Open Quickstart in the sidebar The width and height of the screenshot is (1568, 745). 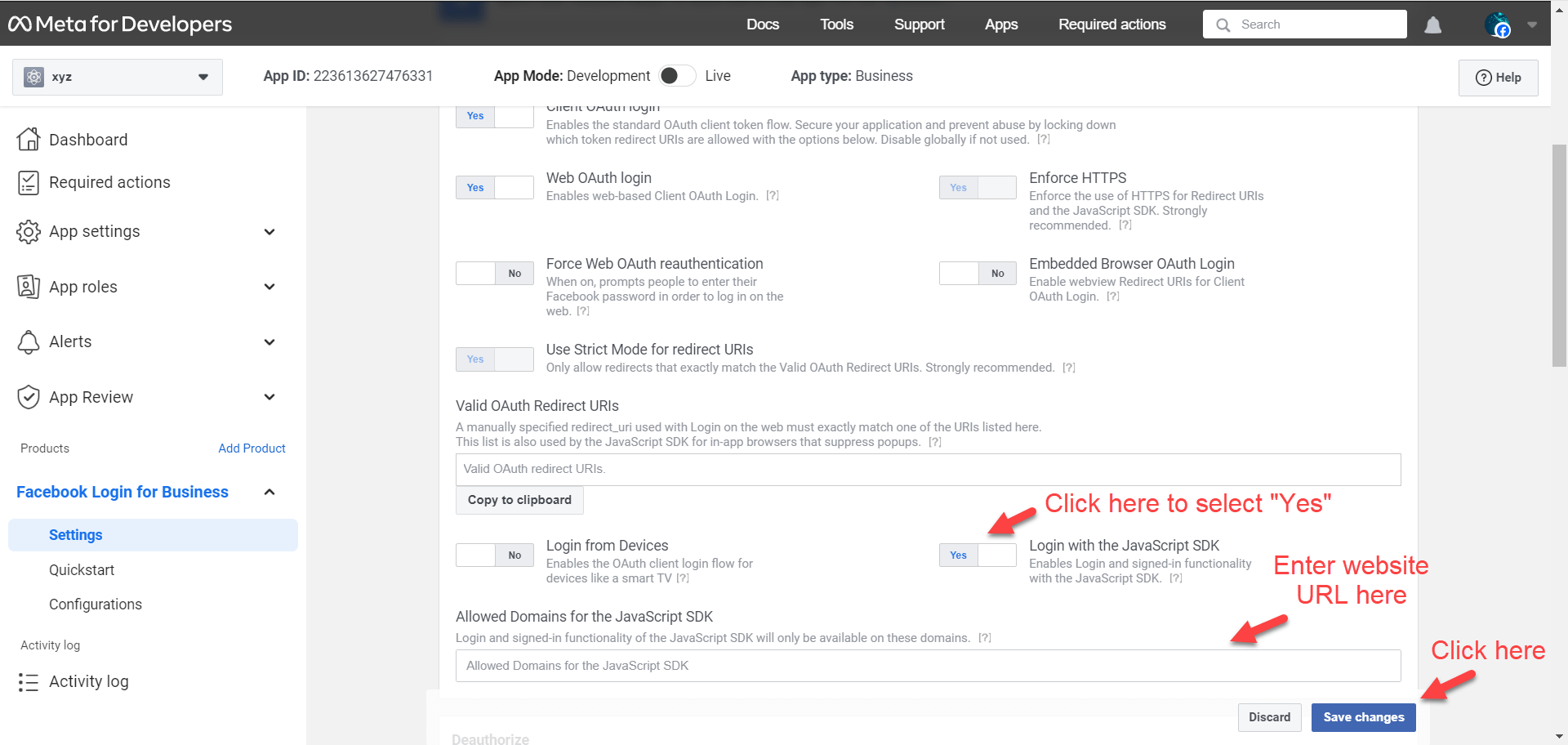[82, 570]
